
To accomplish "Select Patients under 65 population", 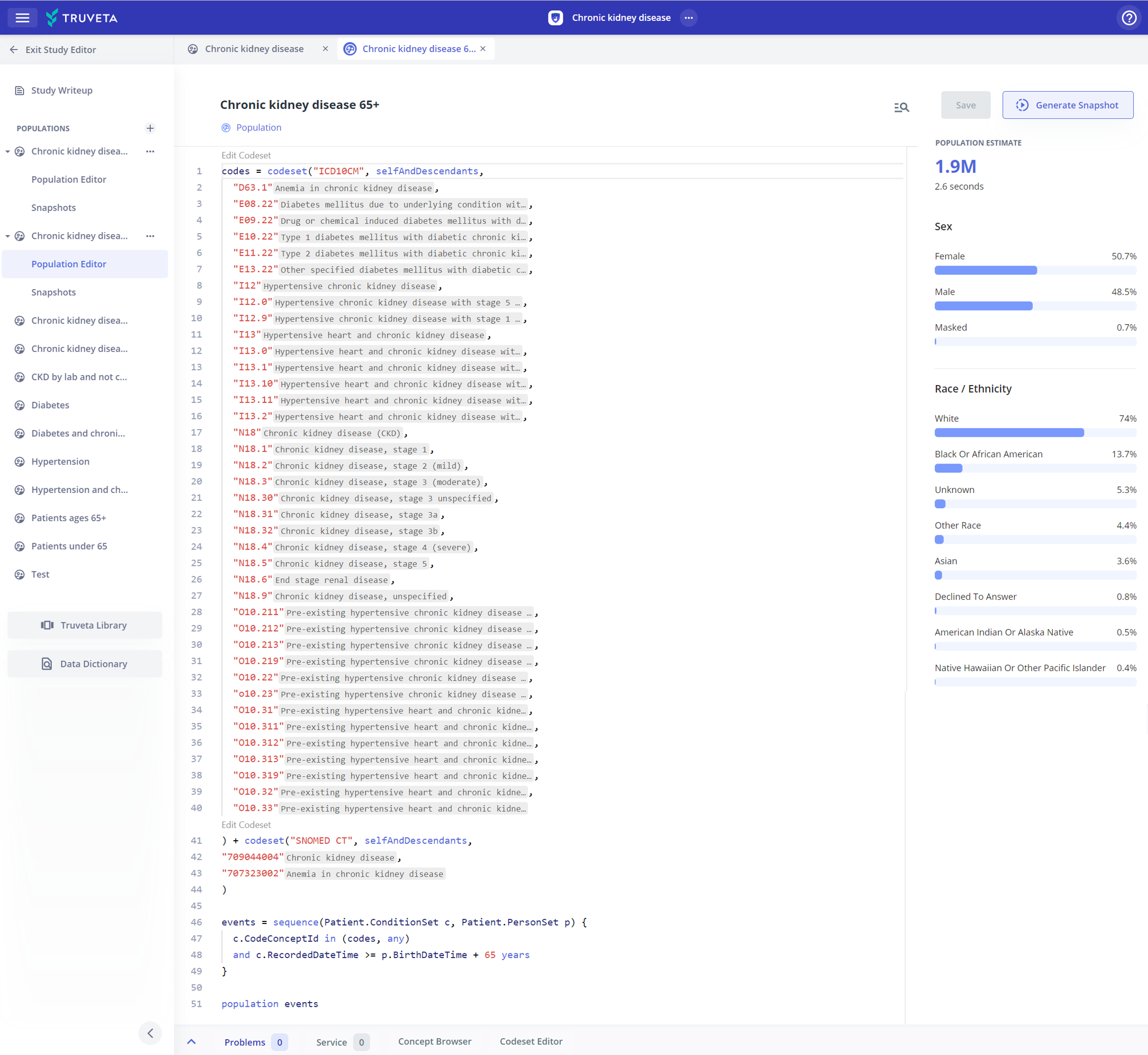I will [x=69, y=546].
